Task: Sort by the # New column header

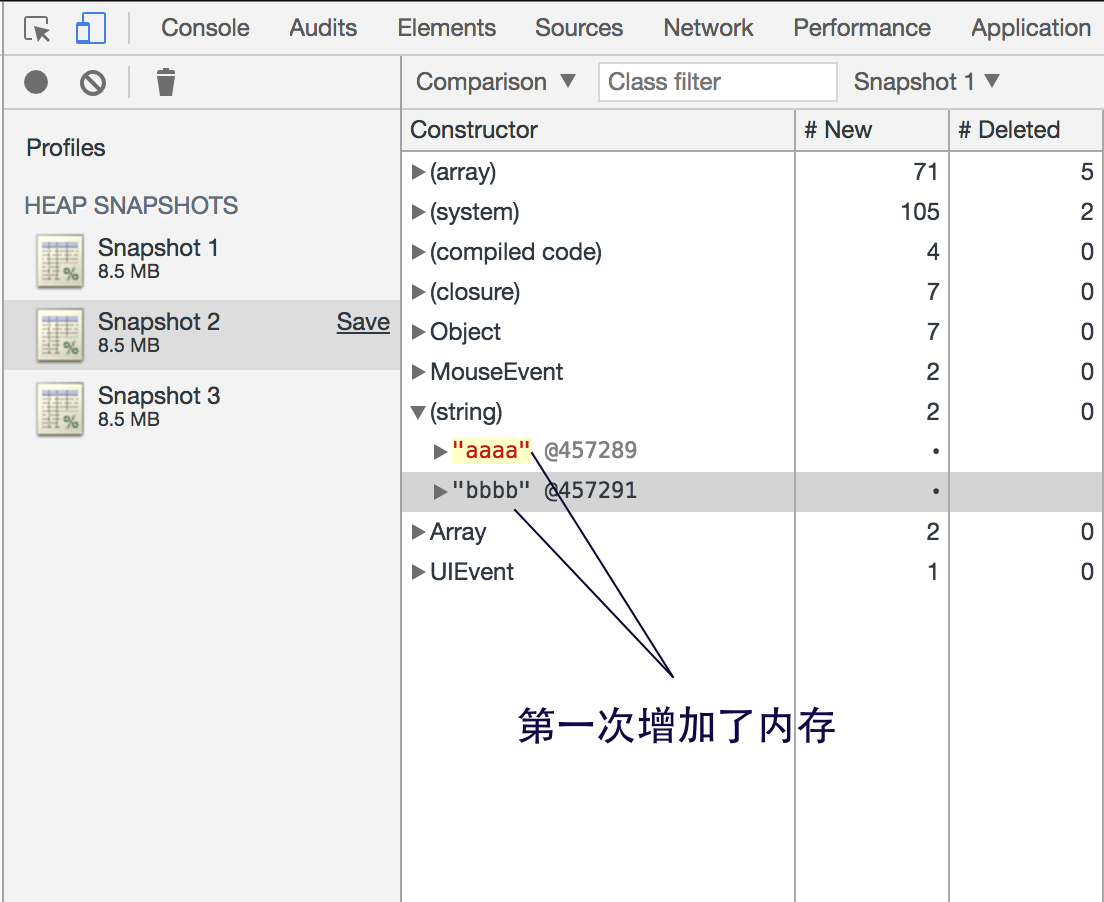Action: [872, 130]
